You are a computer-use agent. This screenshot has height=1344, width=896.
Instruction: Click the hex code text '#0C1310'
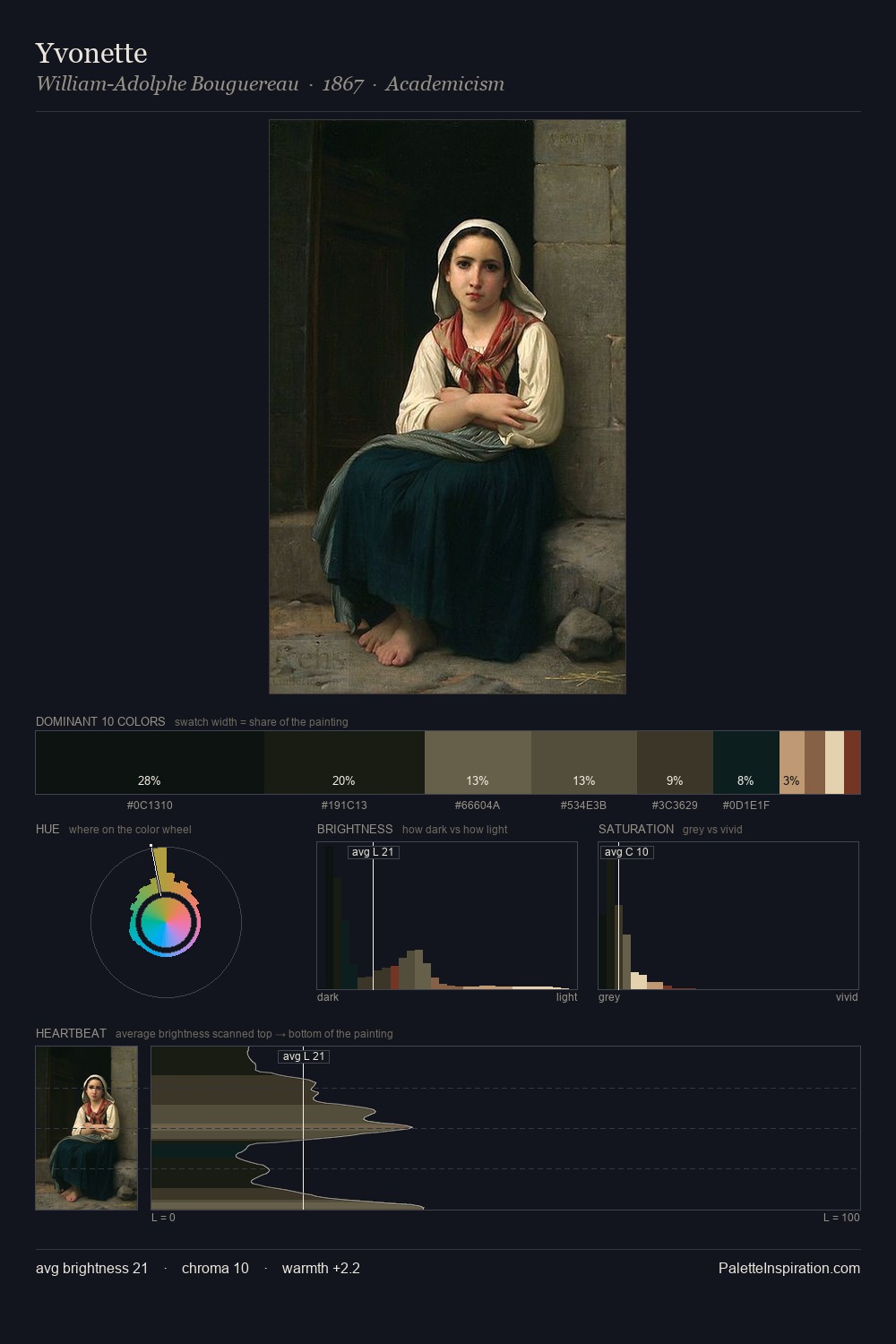coord(150,806)
